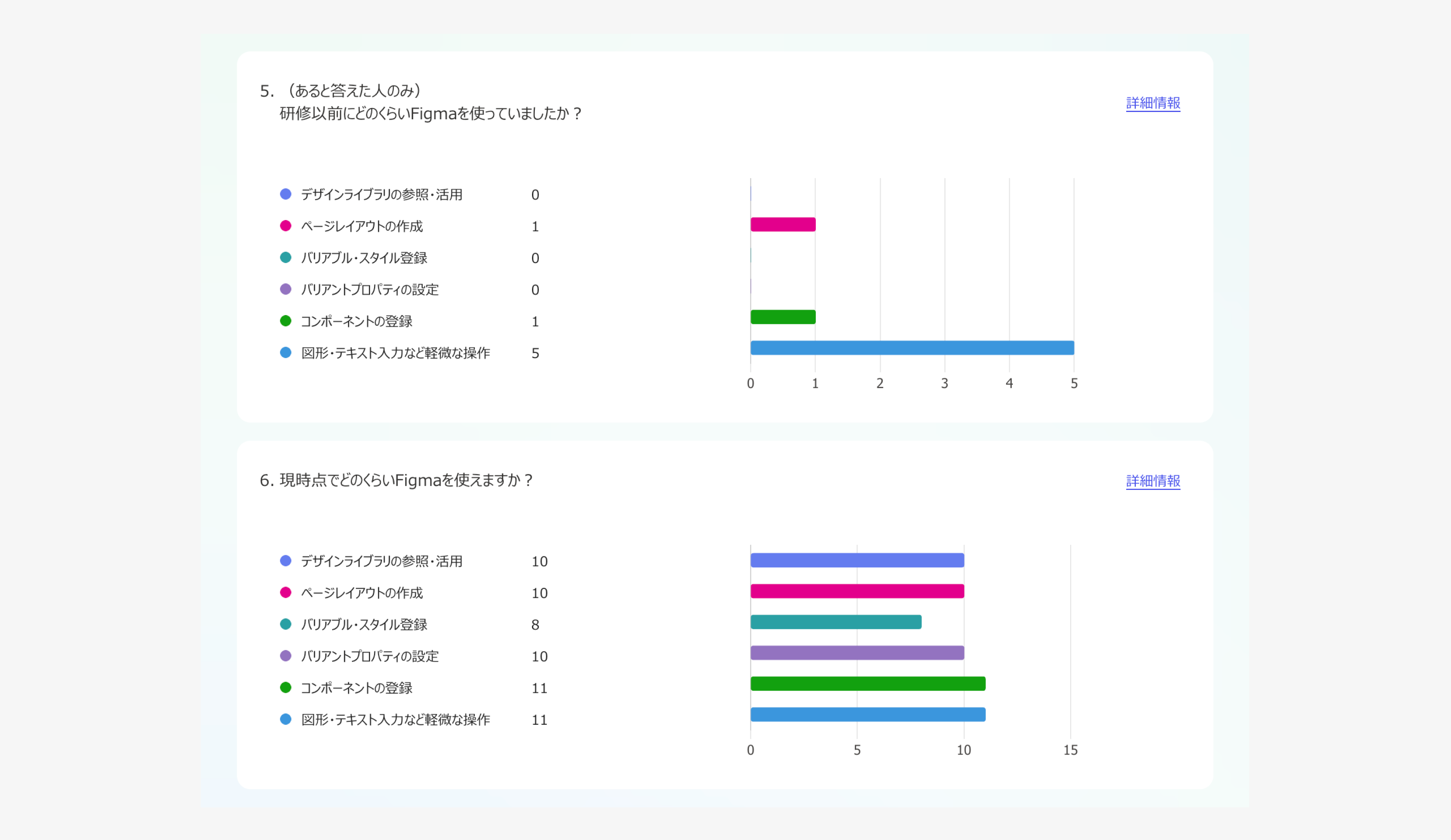
Task: Click the green legend dot for コンポーネントの登録 in question 6
Action: tap(286, 688)
